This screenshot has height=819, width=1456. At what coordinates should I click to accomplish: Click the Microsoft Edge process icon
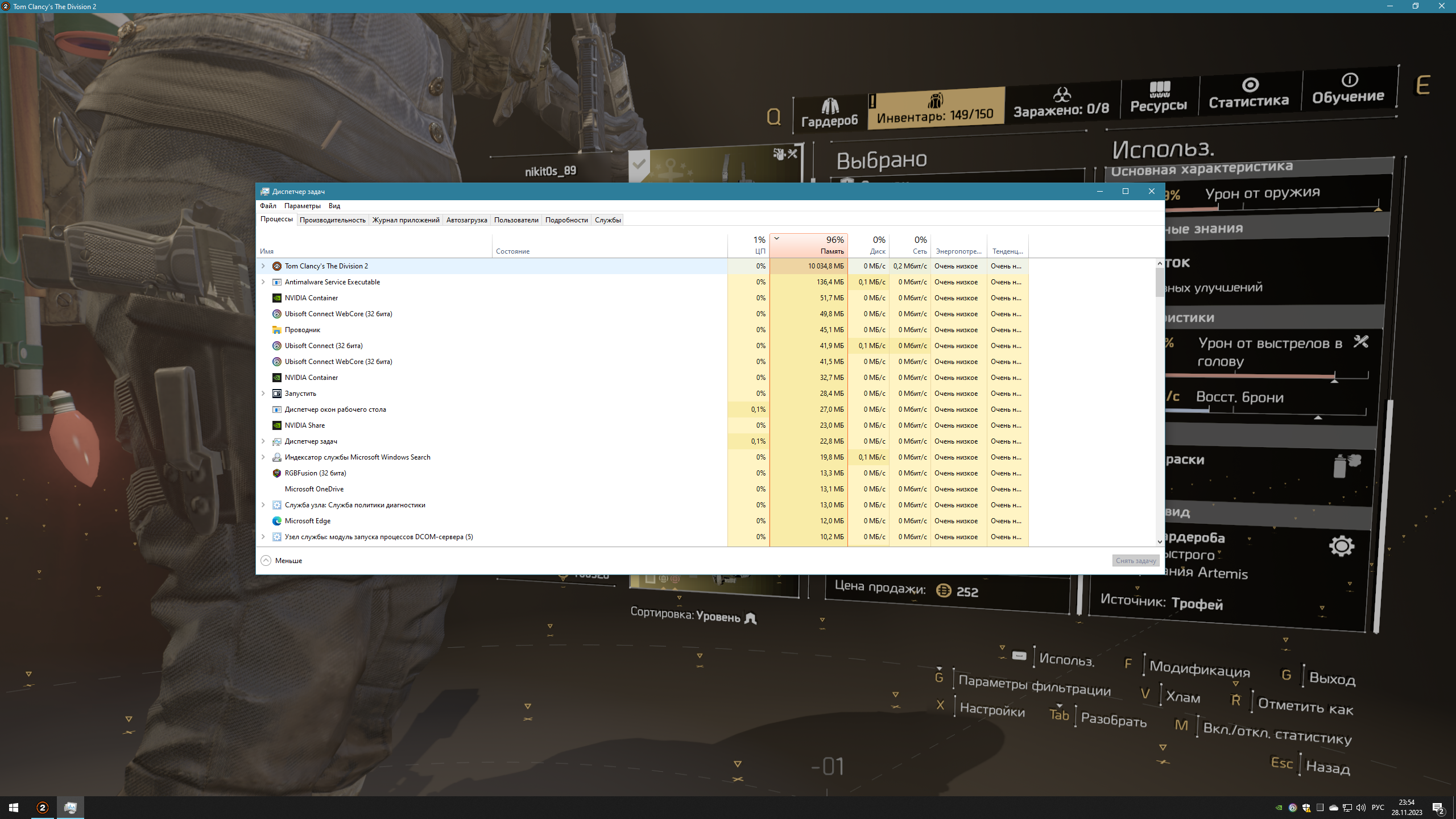coord(277,521)
